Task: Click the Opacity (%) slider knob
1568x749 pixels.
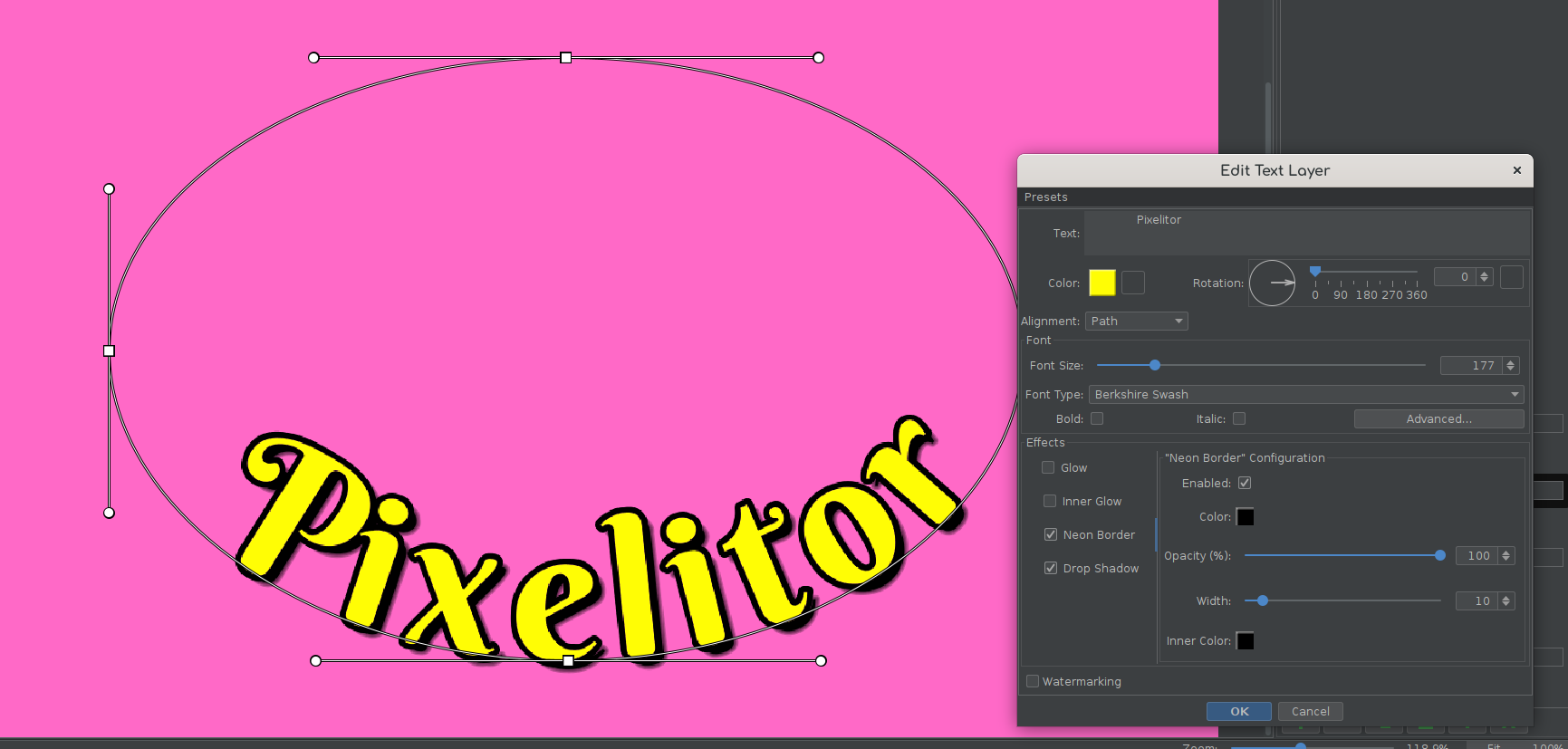Action: (1440, 555)
